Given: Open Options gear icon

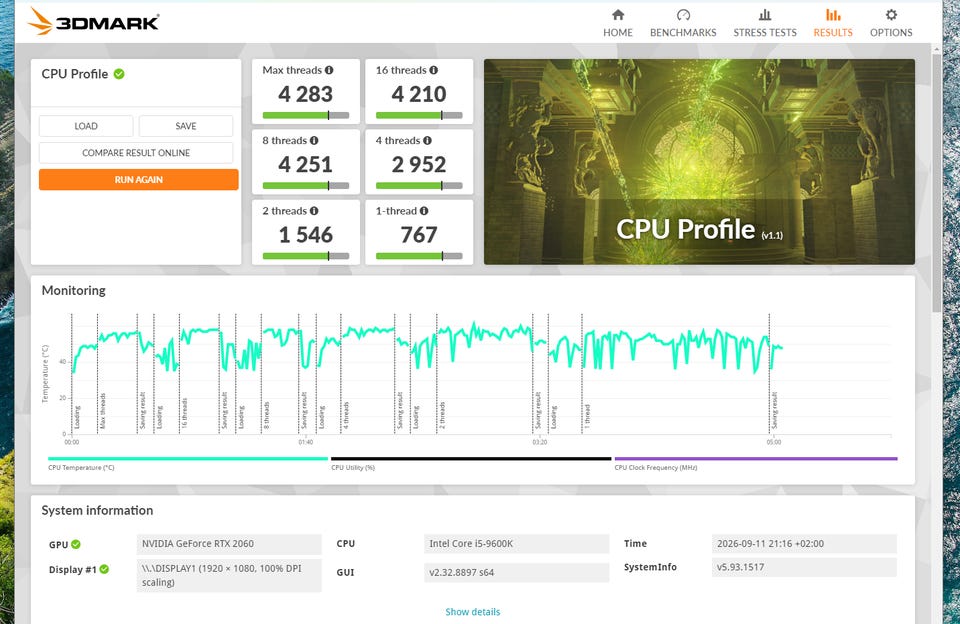Looking at the screenshot, I should click(891, 15).
